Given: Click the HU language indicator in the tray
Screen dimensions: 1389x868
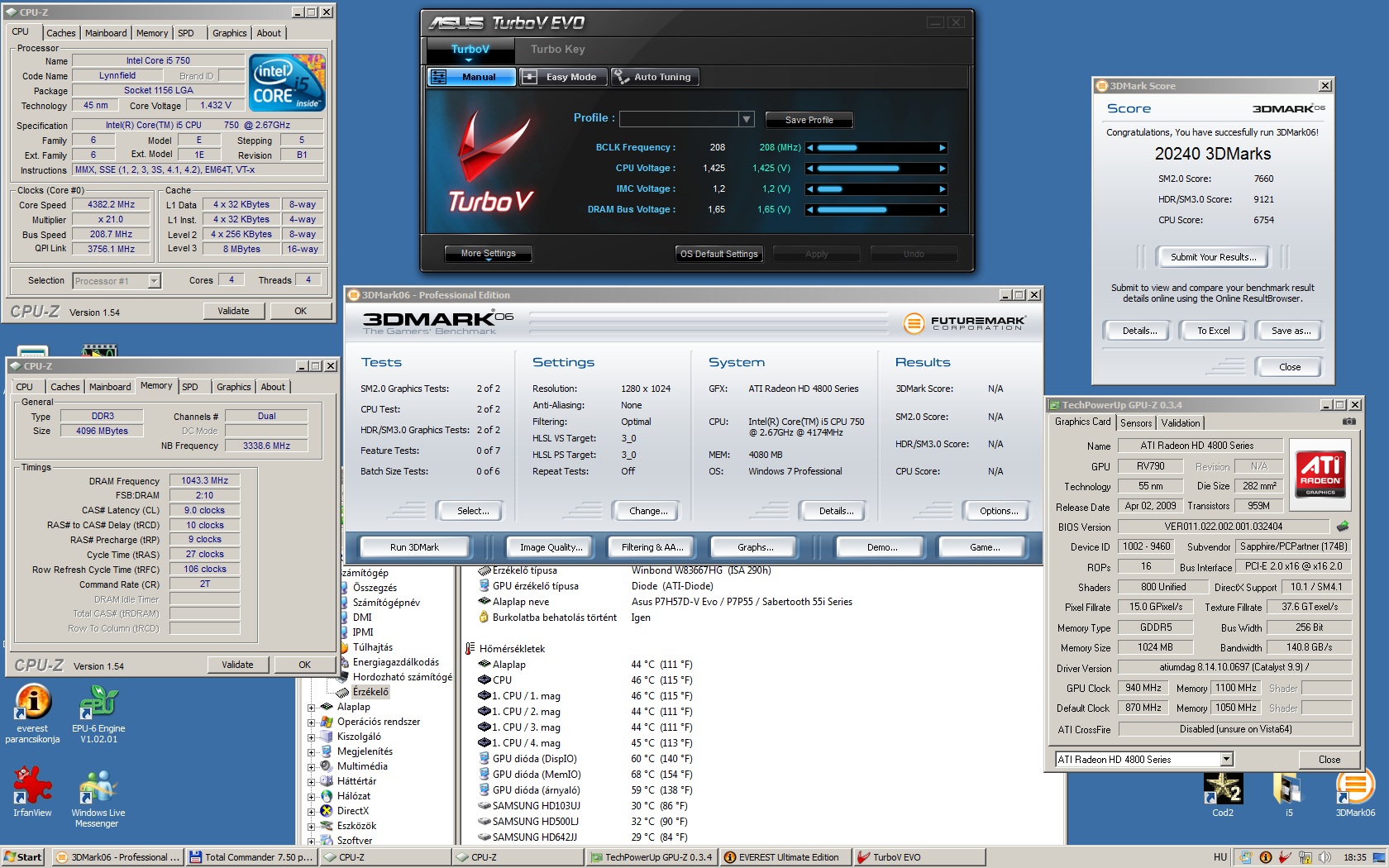Looking at the screenshot, I should pos(1220,857).
